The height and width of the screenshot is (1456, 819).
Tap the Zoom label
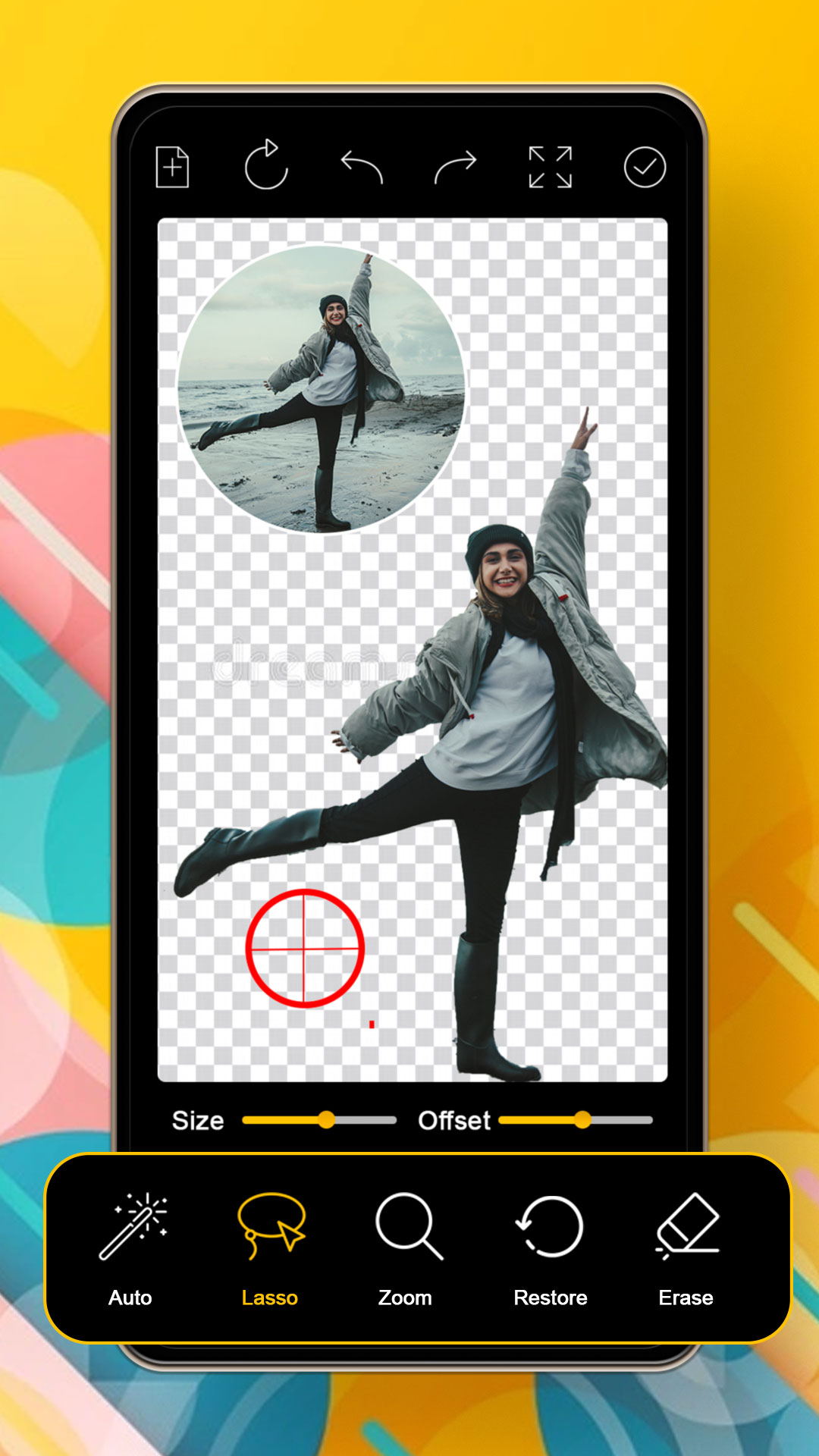tap(405, 1298)
